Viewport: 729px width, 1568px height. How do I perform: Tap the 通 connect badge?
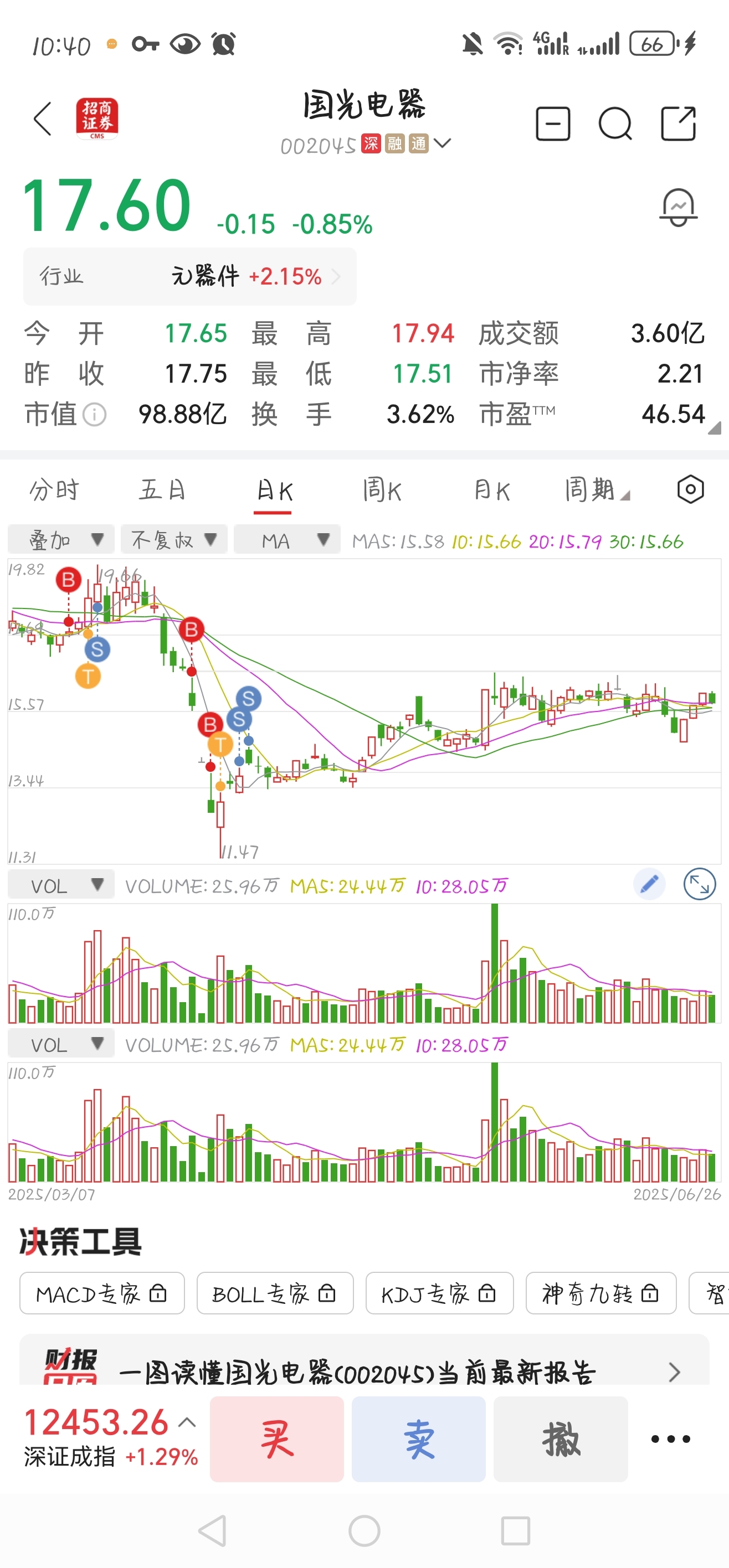point(418,143)
